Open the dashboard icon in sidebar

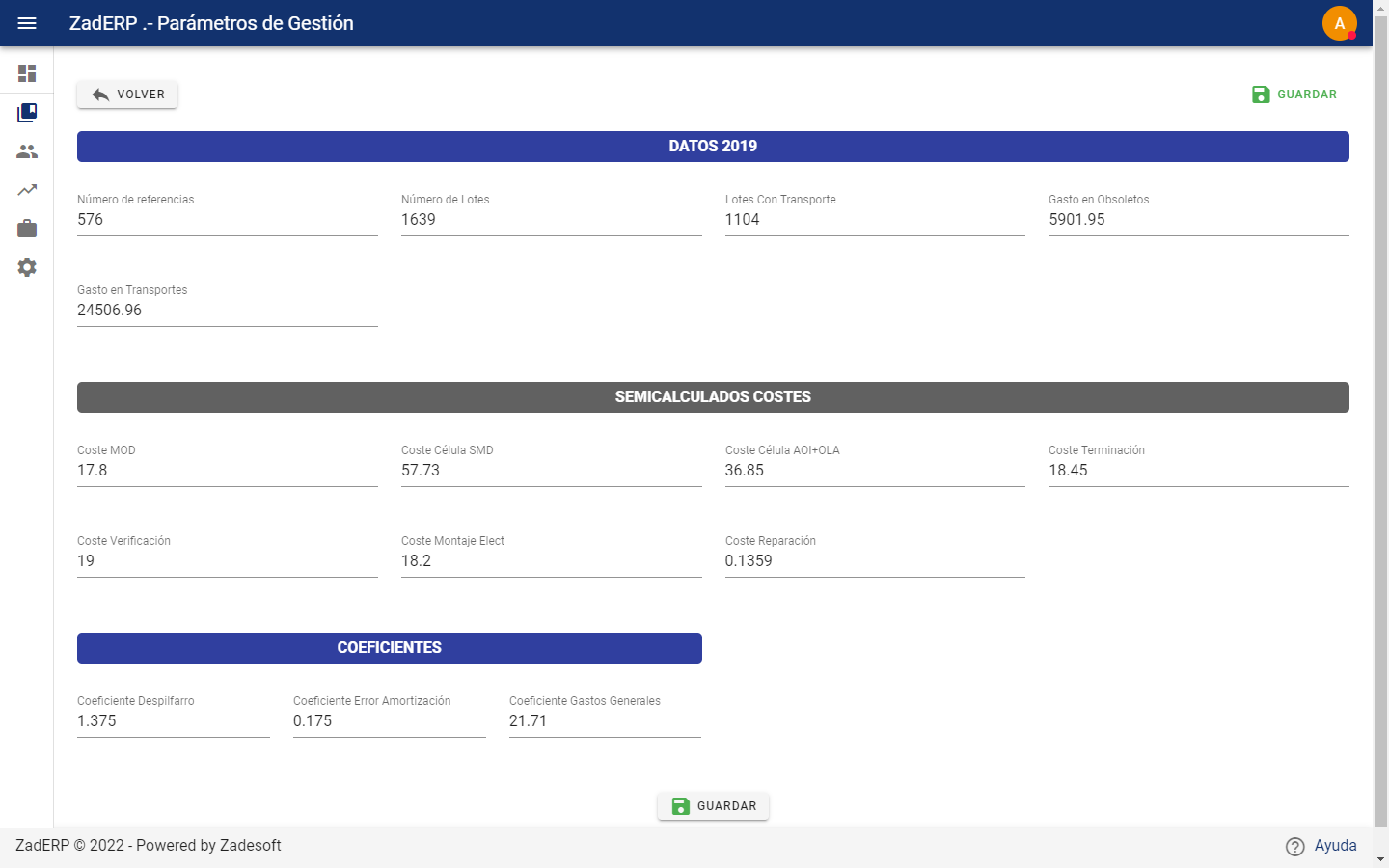pos(27,73)
